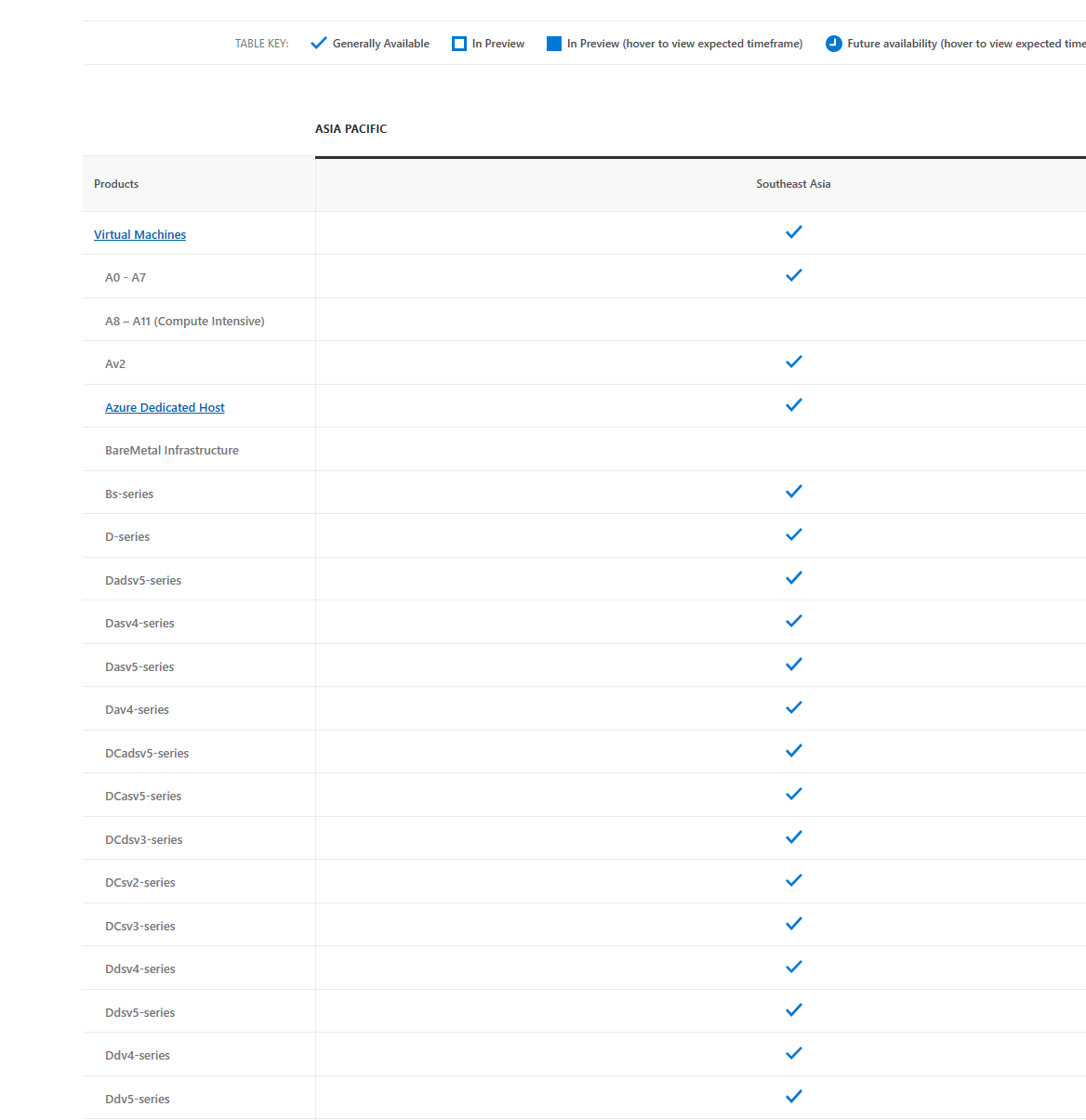Select the DCasv5-series row label
Image resolution: width=1086 pixels, height=1120 pixels.
pyautogui.click(x=143, y=797)
